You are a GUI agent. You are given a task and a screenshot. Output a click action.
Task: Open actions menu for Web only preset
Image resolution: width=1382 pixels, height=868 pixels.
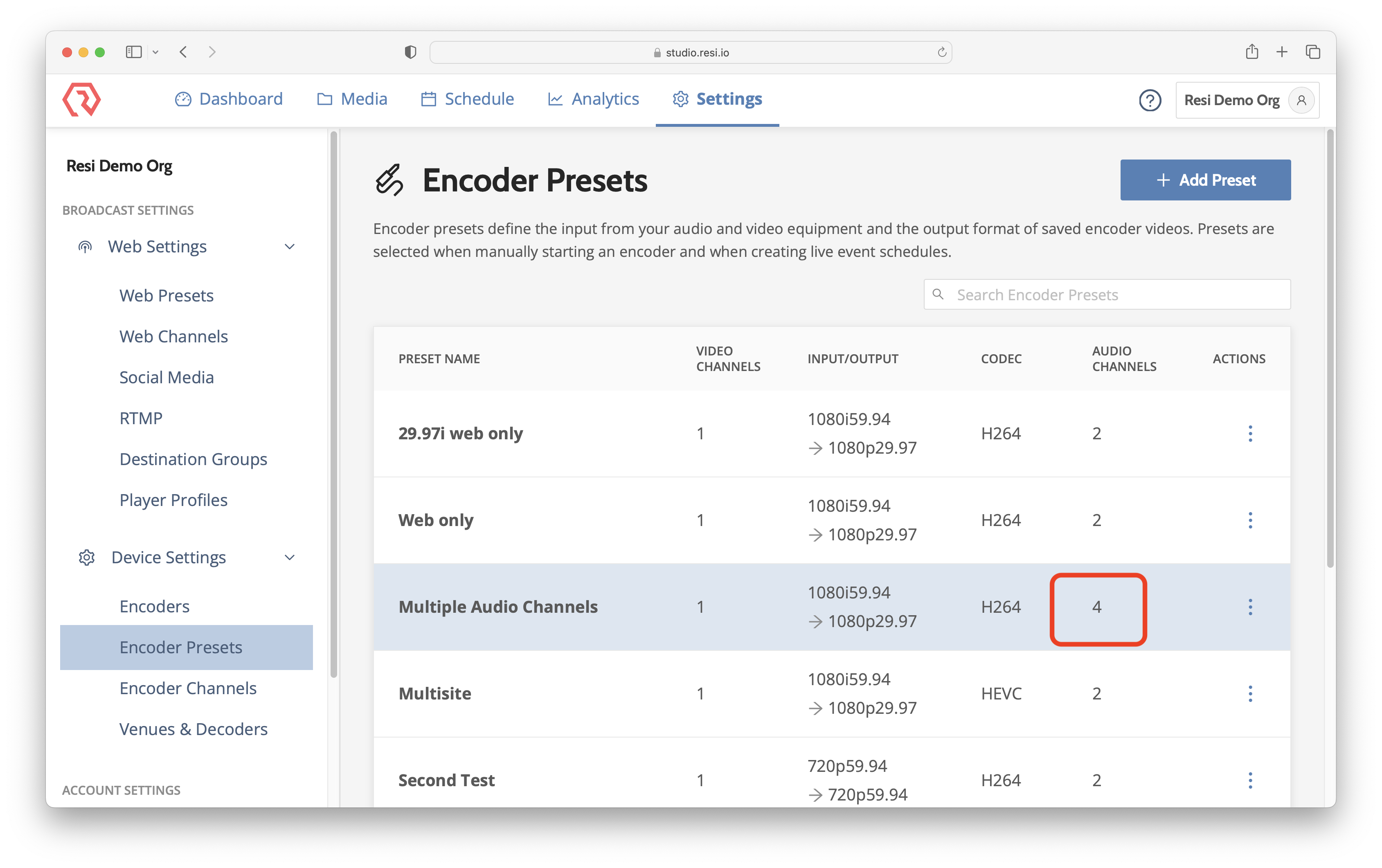coord(1250,520)
